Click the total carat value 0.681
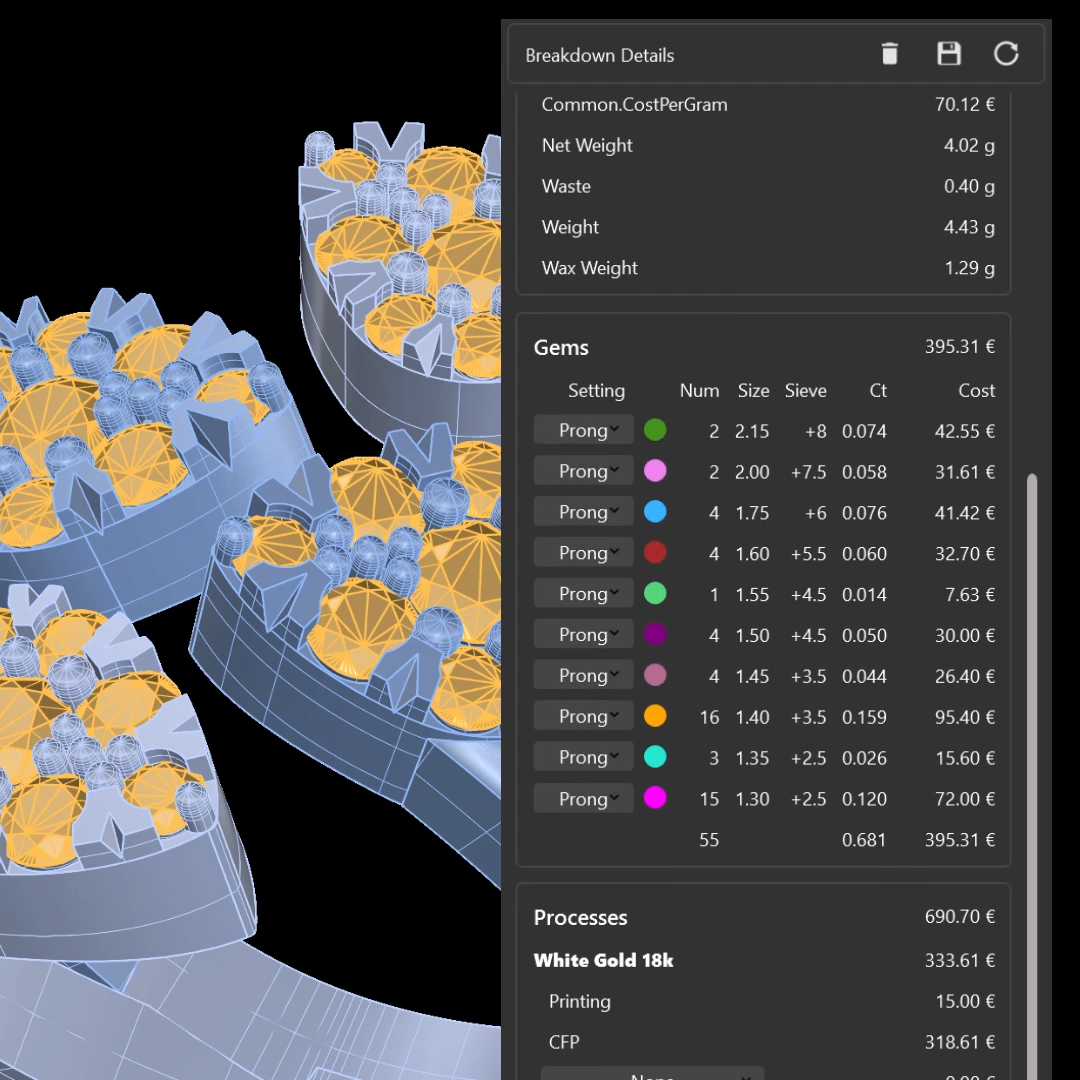 click(863, 840)
